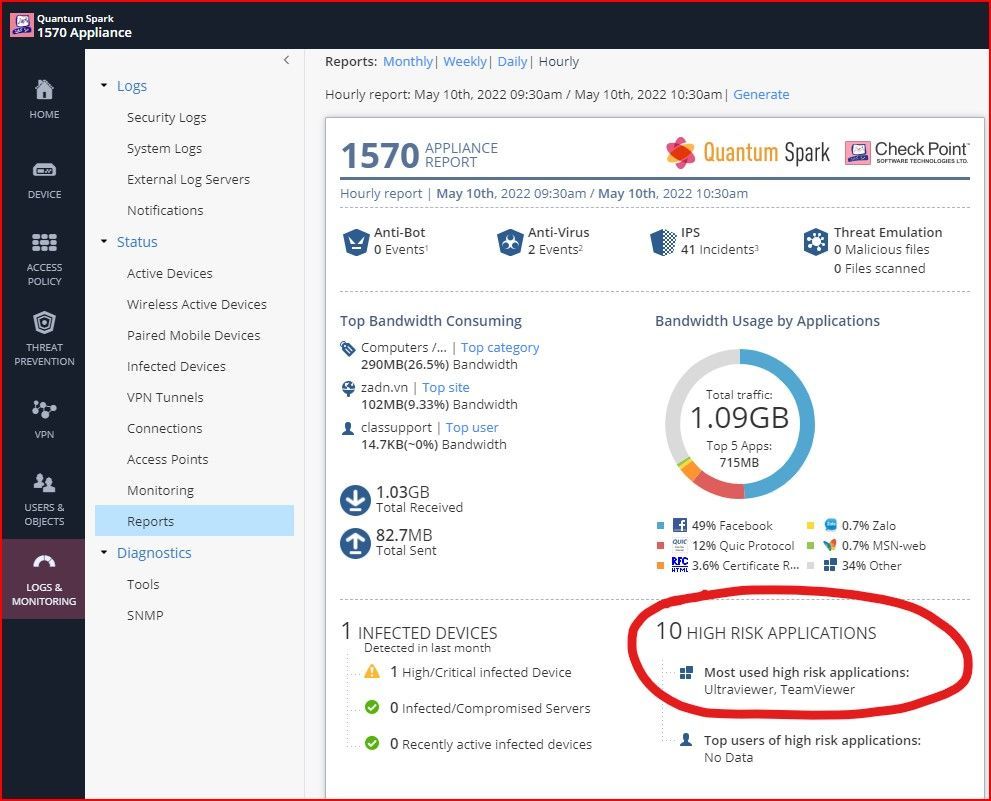Open the VPN network icon

[x=44, y=409]
